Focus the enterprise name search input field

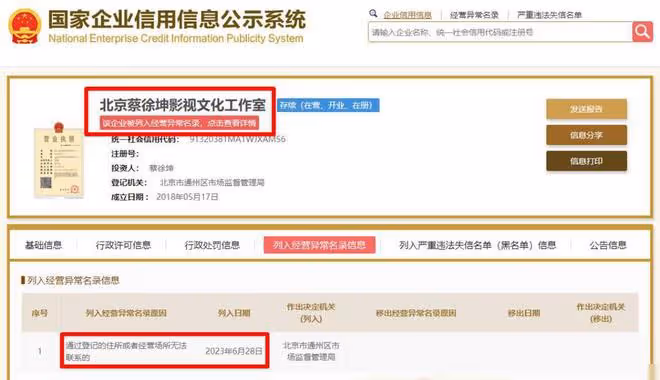(x=500, y=32)
